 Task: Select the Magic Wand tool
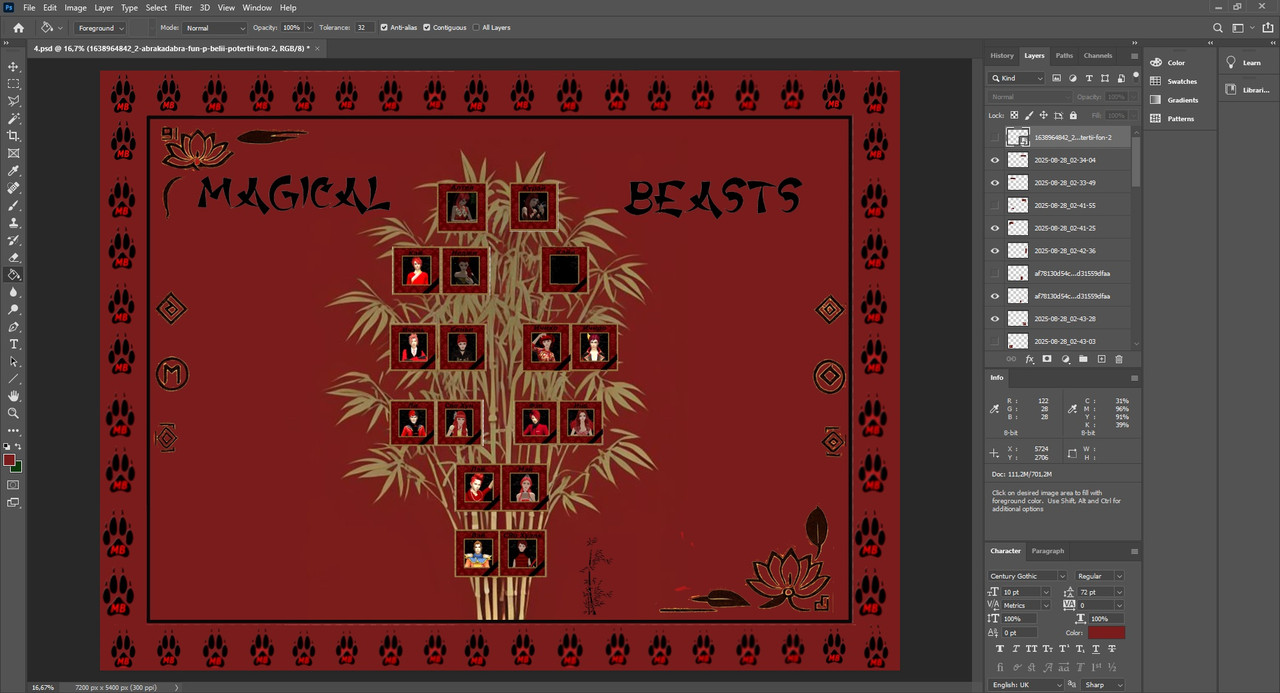click(x=14, y=118)
